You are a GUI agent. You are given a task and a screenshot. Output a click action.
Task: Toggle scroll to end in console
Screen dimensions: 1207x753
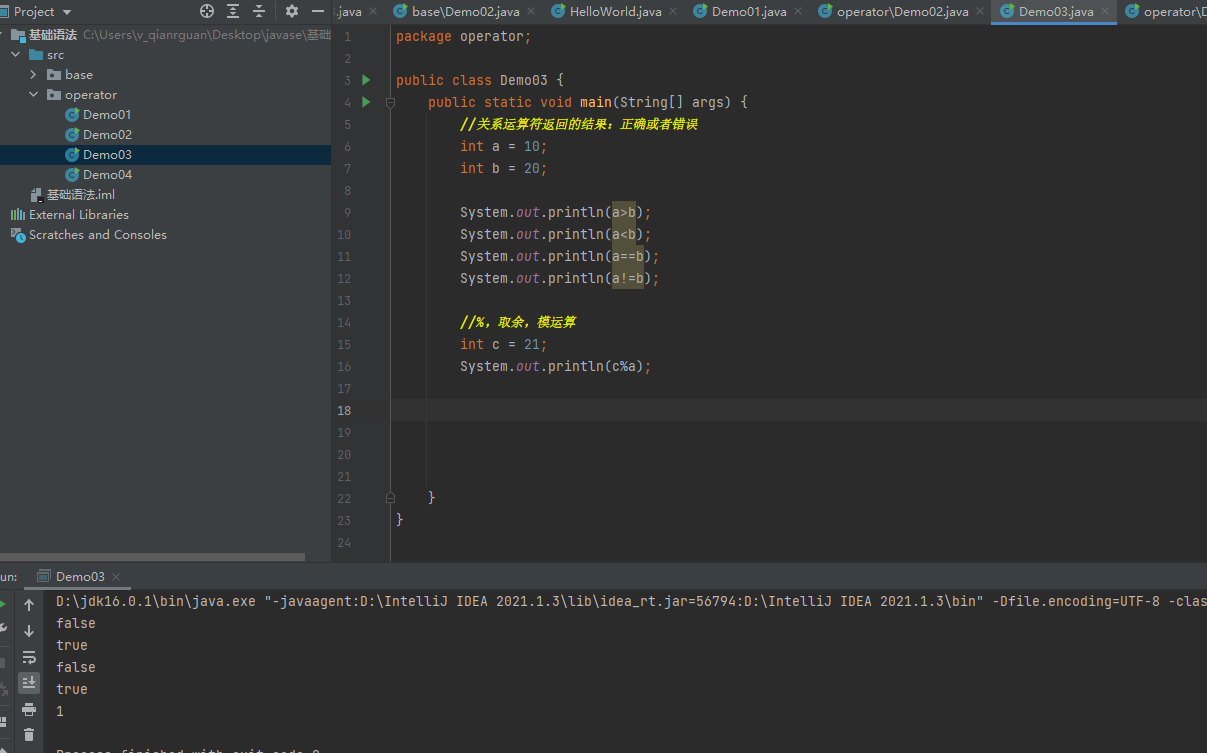point(29,683)
